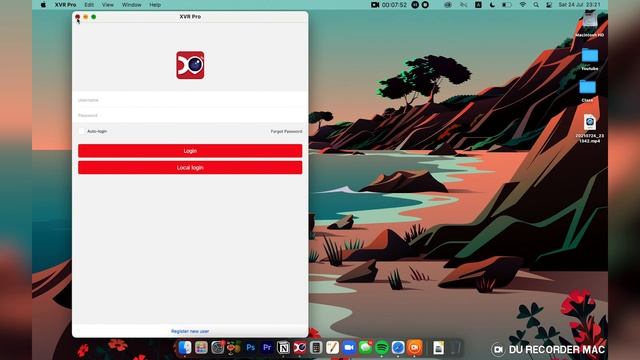640x360 pixels.
Task: Open Finder from the Dock
Action: tap(184, 347)
